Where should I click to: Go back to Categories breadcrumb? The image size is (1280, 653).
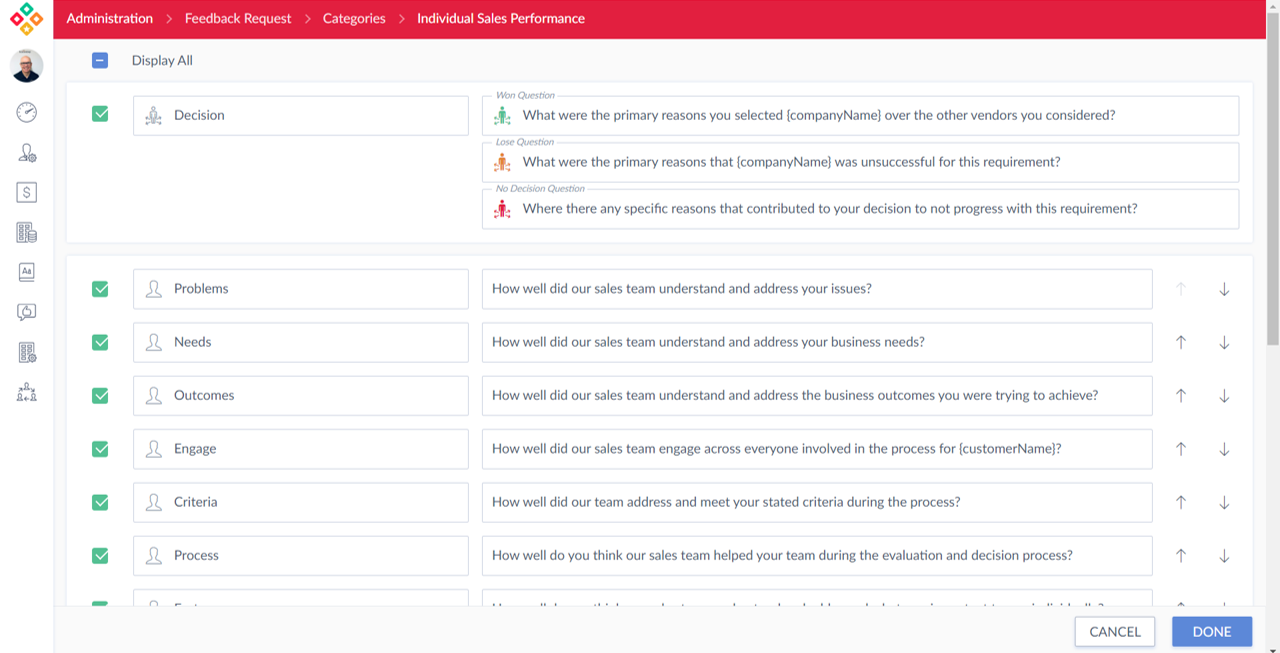(x=354, y=18)
